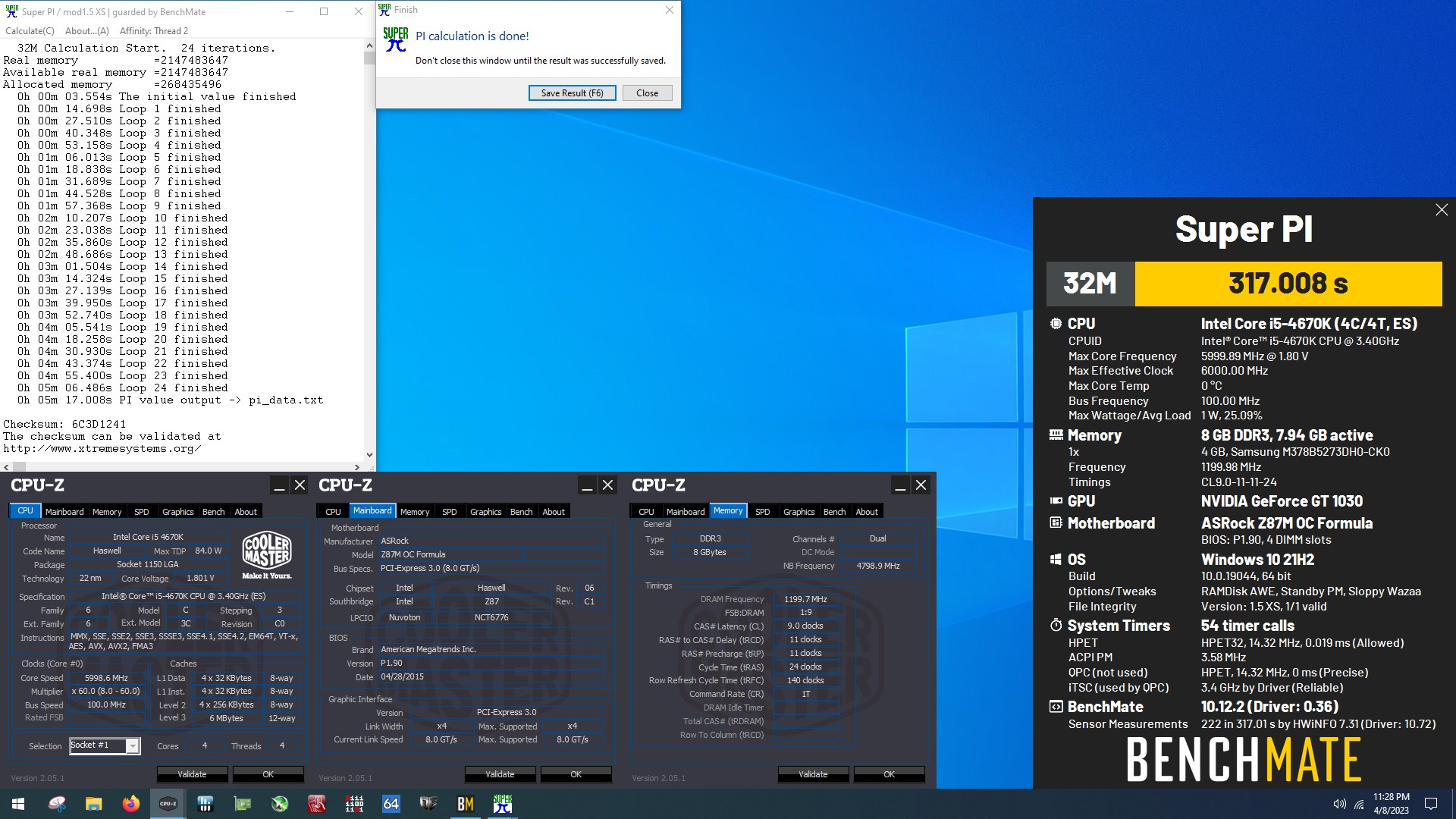Screen dimensions: 1456x819
Task: Open Memory tab in Mainboard CPU-Z window
Action: [x=415, y=512]
